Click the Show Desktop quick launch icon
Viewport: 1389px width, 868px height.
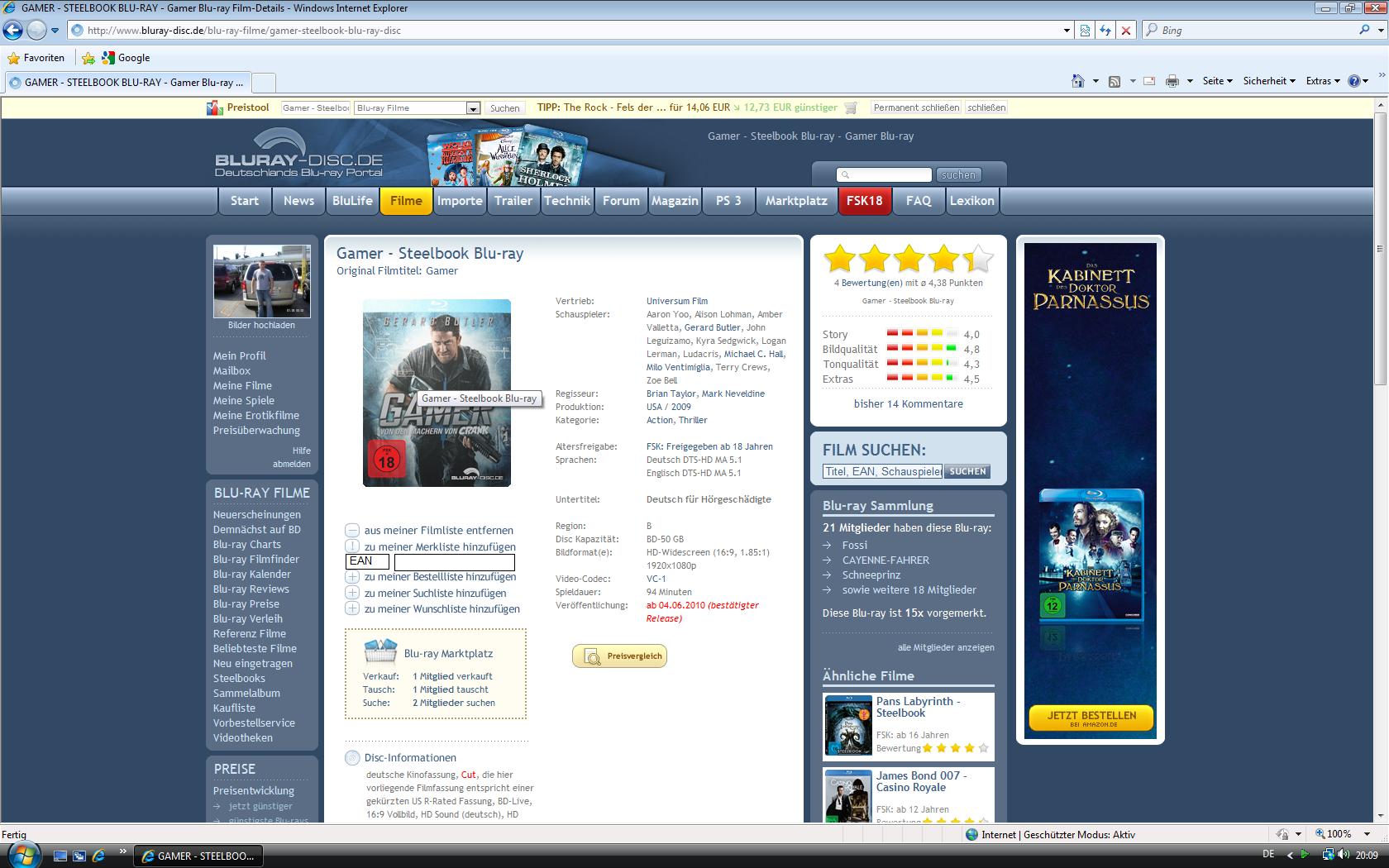[x=60, y=856]
